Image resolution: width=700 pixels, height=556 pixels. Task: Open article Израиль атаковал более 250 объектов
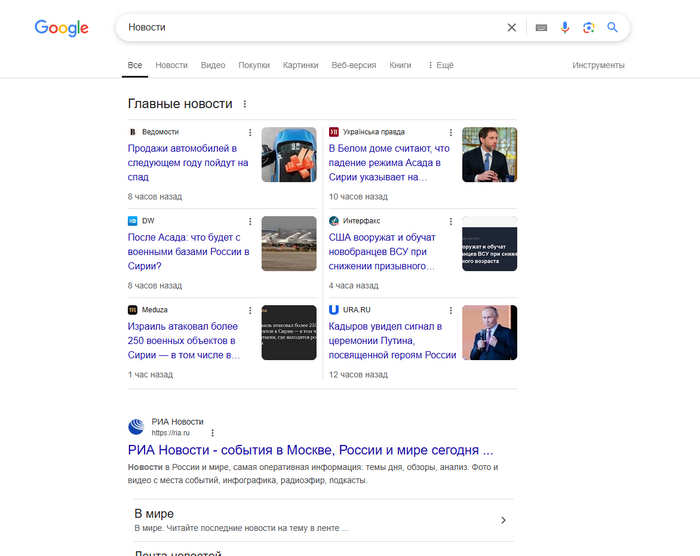(183, 340)
